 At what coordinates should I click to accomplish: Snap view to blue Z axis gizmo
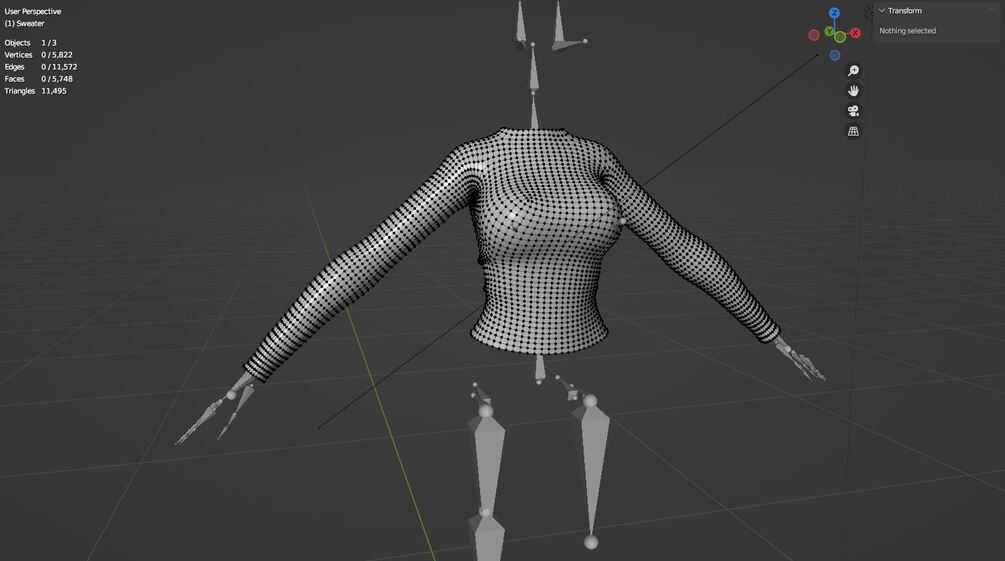coord(834,13)
